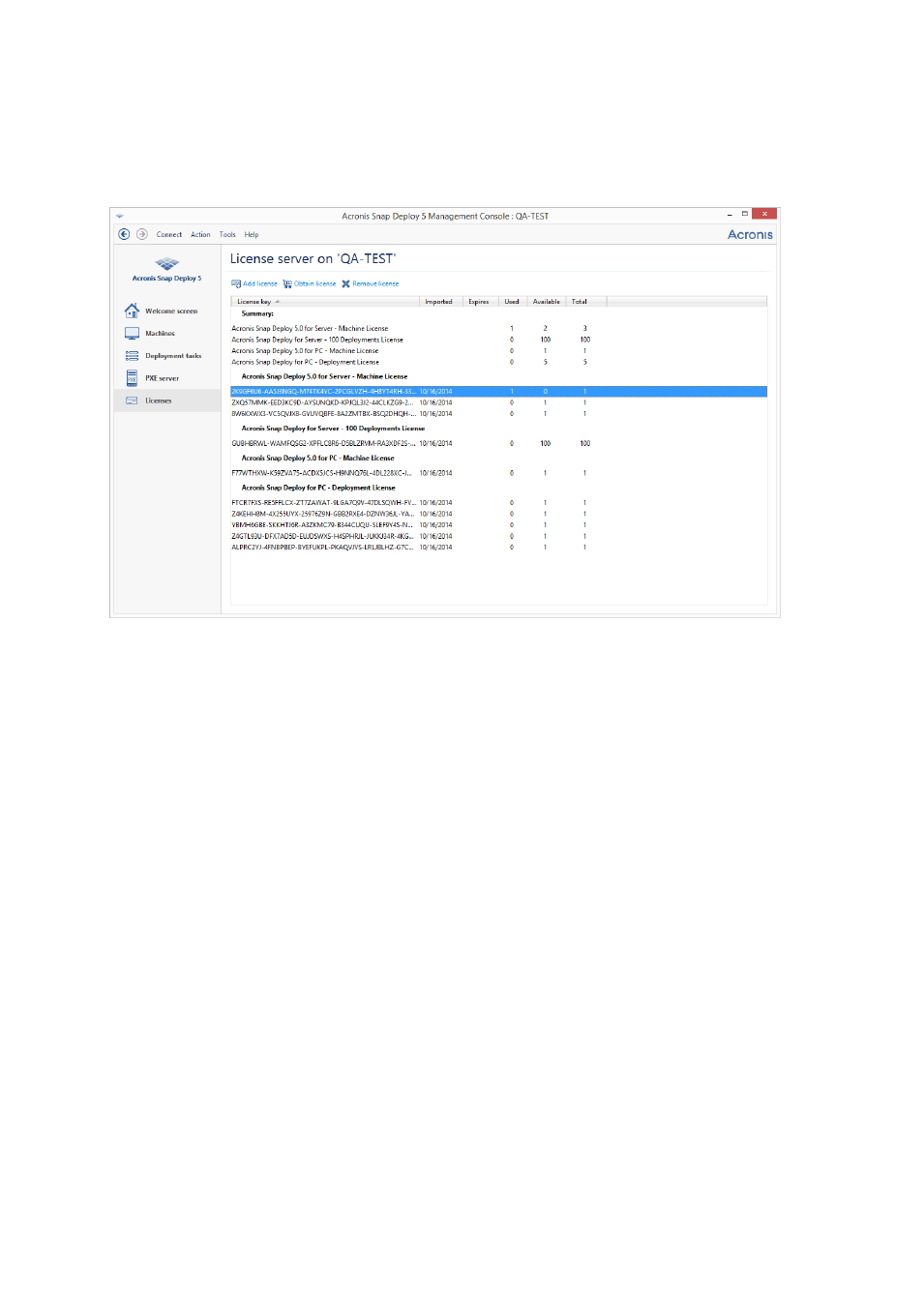Click the Remove license X icon

click(x=346, y=283)
